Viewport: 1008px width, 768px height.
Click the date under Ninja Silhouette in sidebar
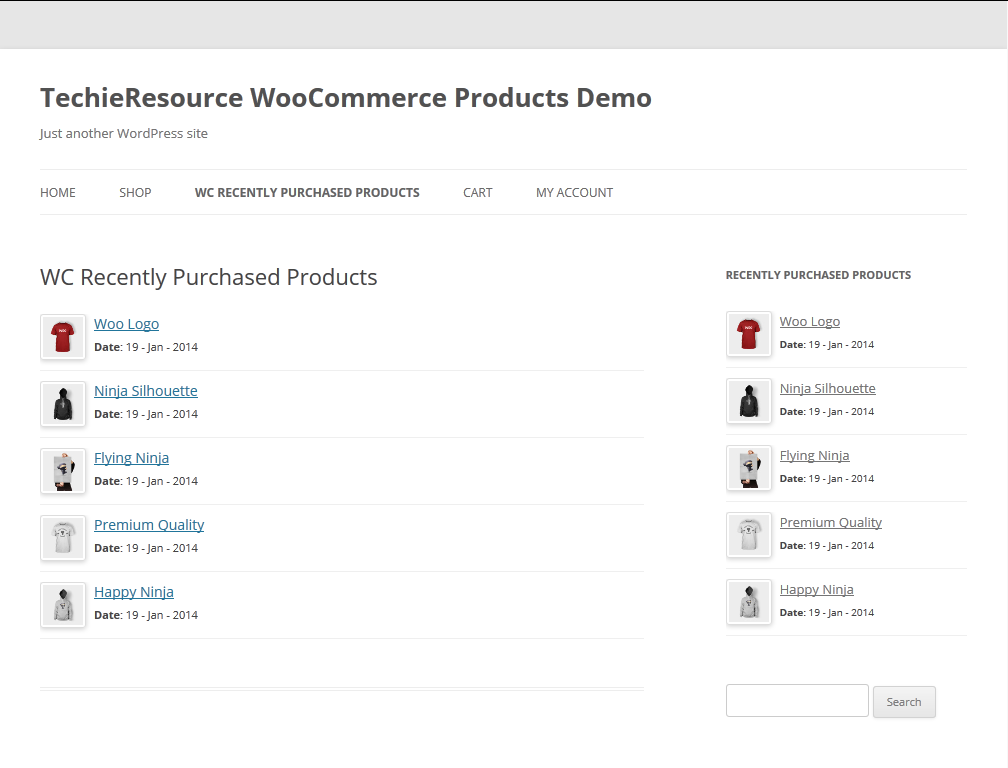827,411
